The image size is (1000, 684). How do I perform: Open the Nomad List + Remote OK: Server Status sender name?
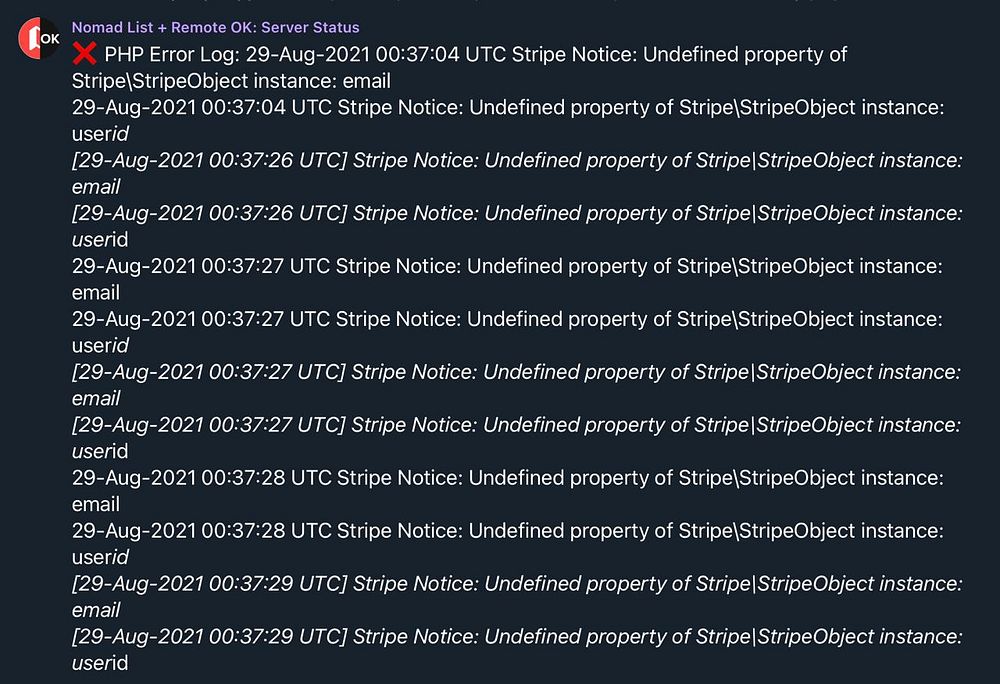[x=216, y=27]
